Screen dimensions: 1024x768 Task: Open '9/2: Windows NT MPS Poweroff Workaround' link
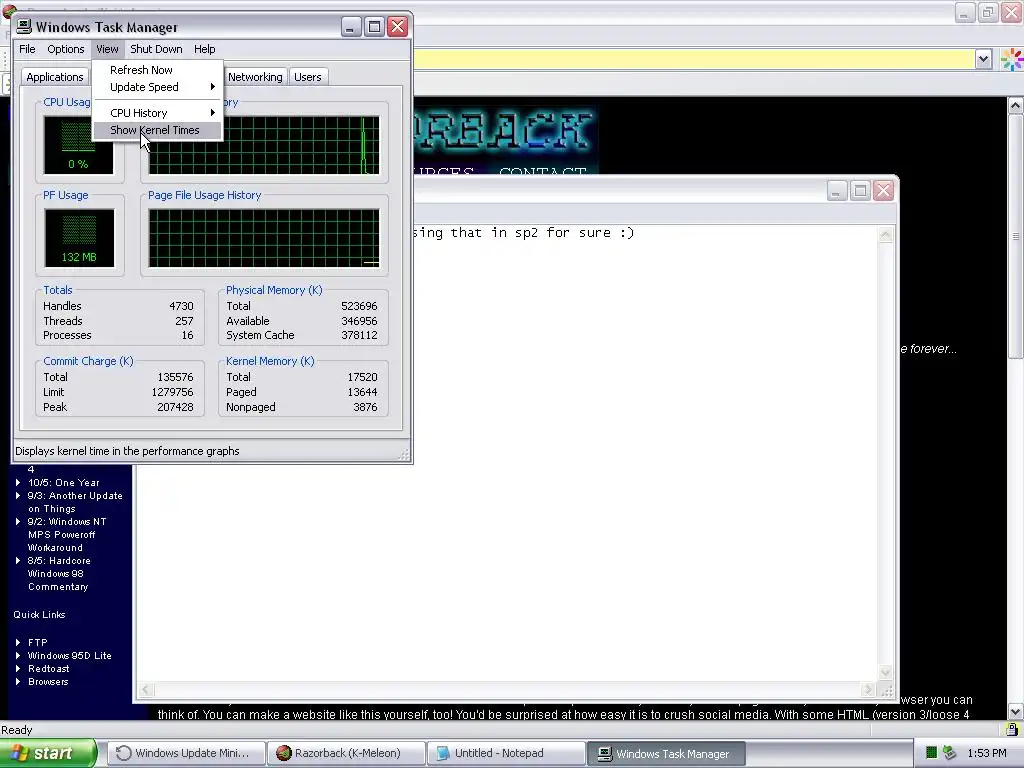click(67, 535)
